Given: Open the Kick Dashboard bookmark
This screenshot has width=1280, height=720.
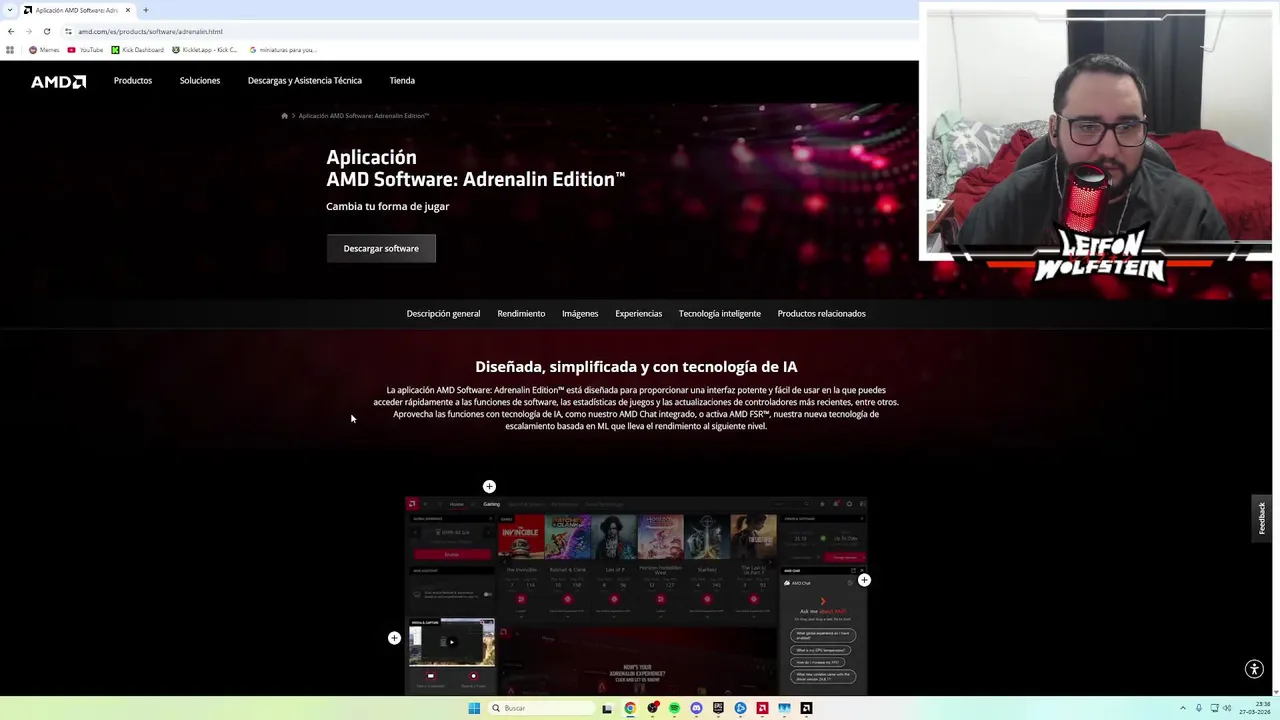Looking at the screenshot, I should pos(138,50).
